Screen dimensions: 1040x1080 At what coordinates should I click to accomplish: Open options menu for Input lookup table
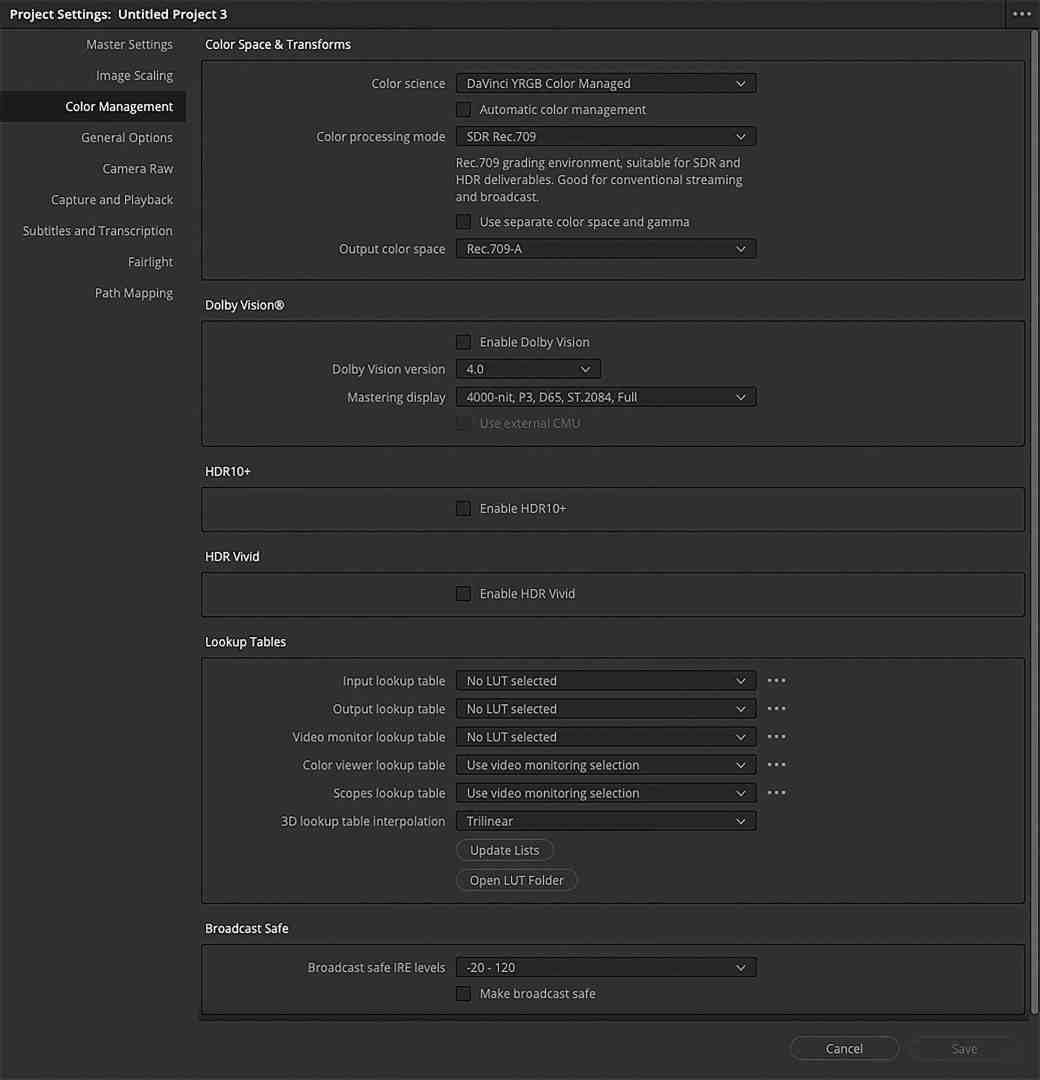(x=776, y=680)
